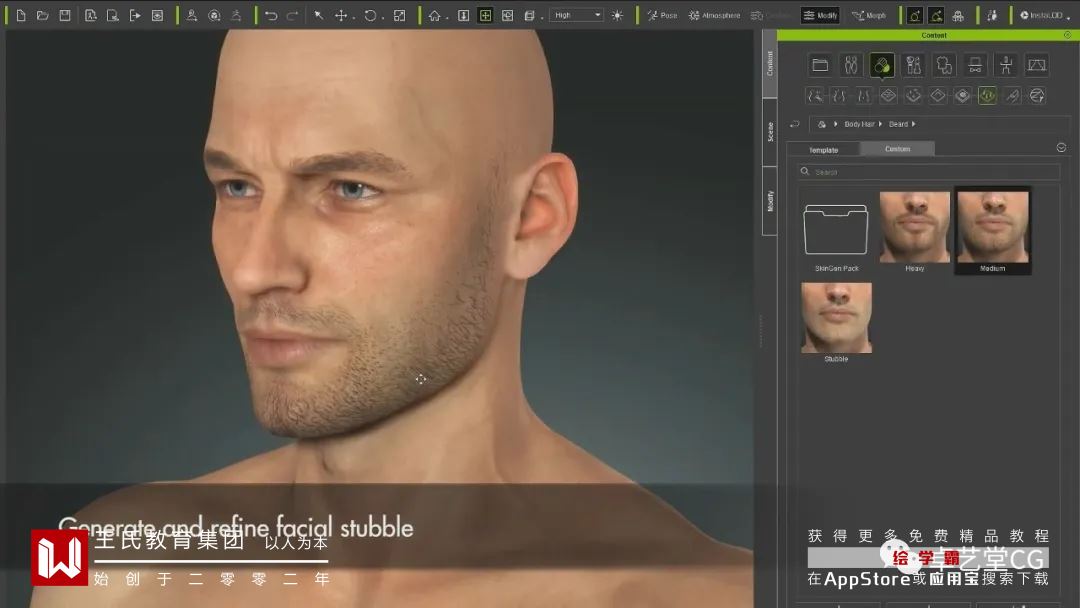Toggle the first highlighted circle-and-arrow button
This screenshot has height=608, width=1080.
(x=915, y=15)
